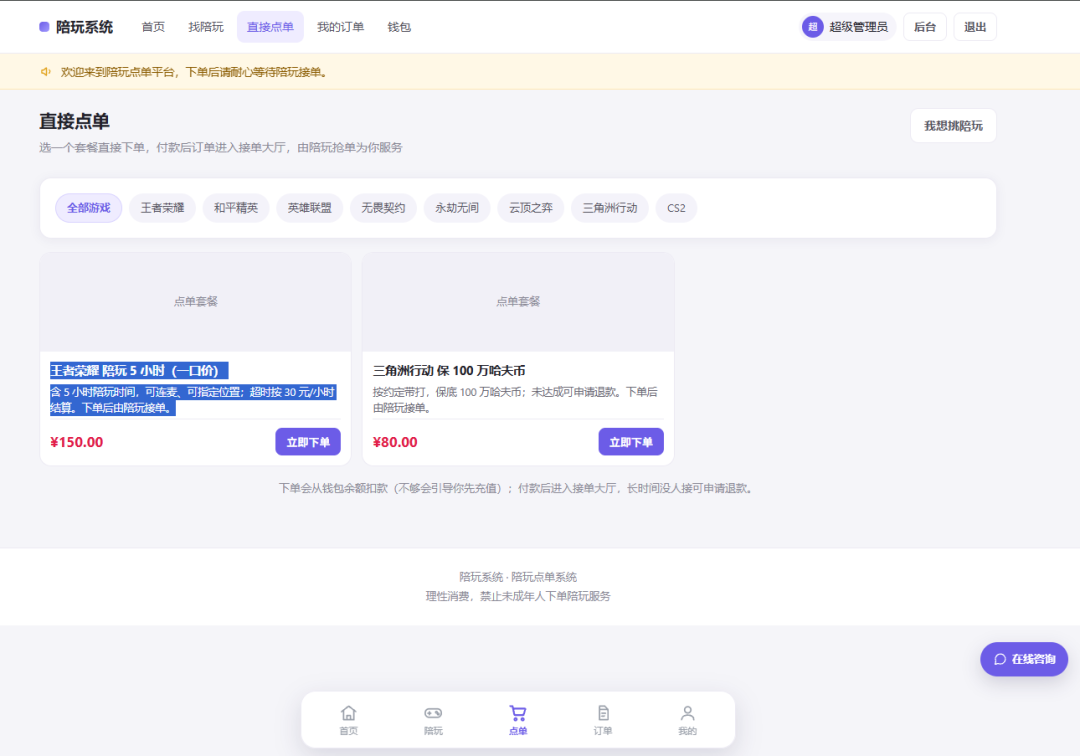Click the 陪玩系统 logo square icon
This screenshot has height=756, width=1080.
coord(44,27)
